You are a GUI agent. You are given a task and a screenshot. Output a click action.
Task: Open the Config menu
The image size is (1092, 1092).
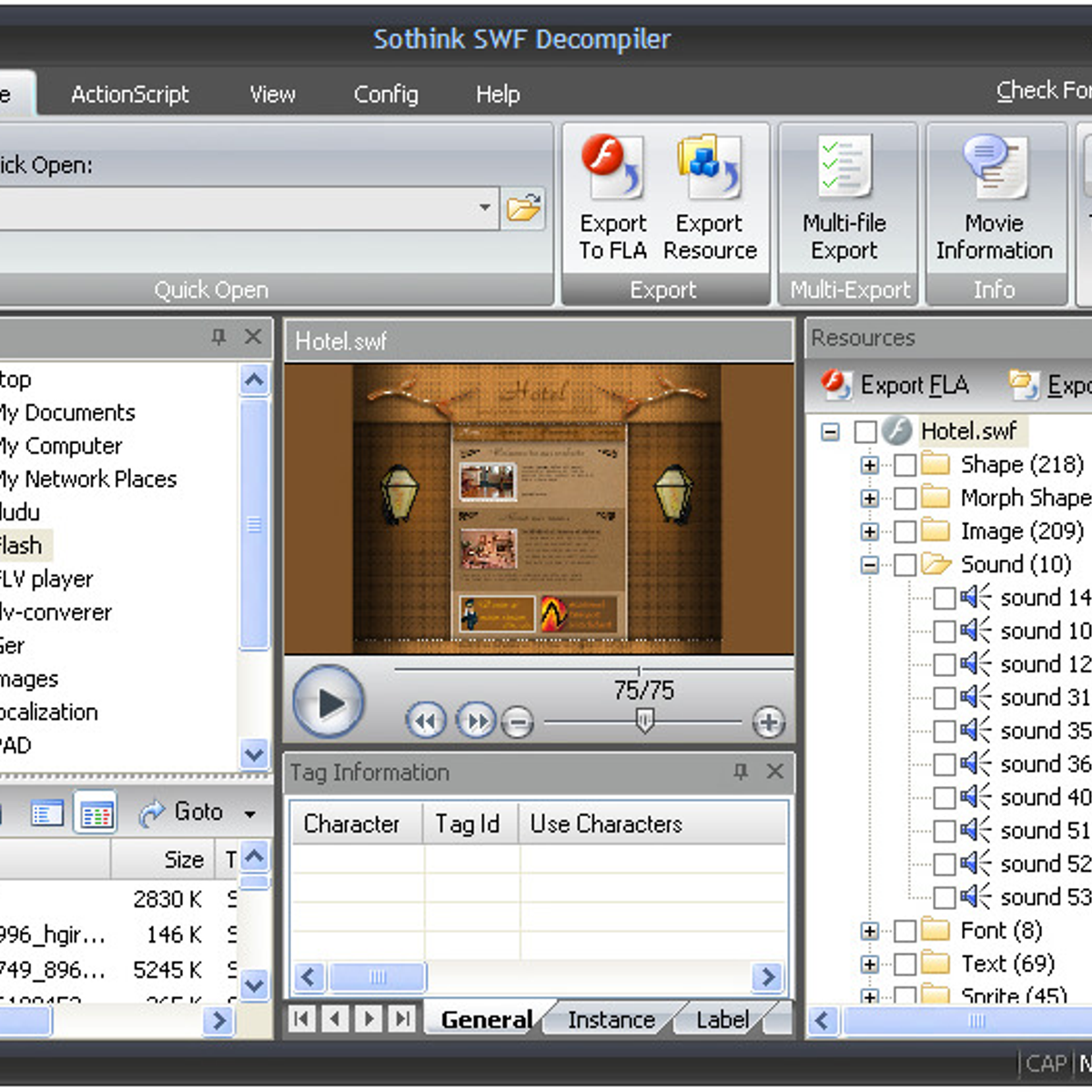point(386,95)
